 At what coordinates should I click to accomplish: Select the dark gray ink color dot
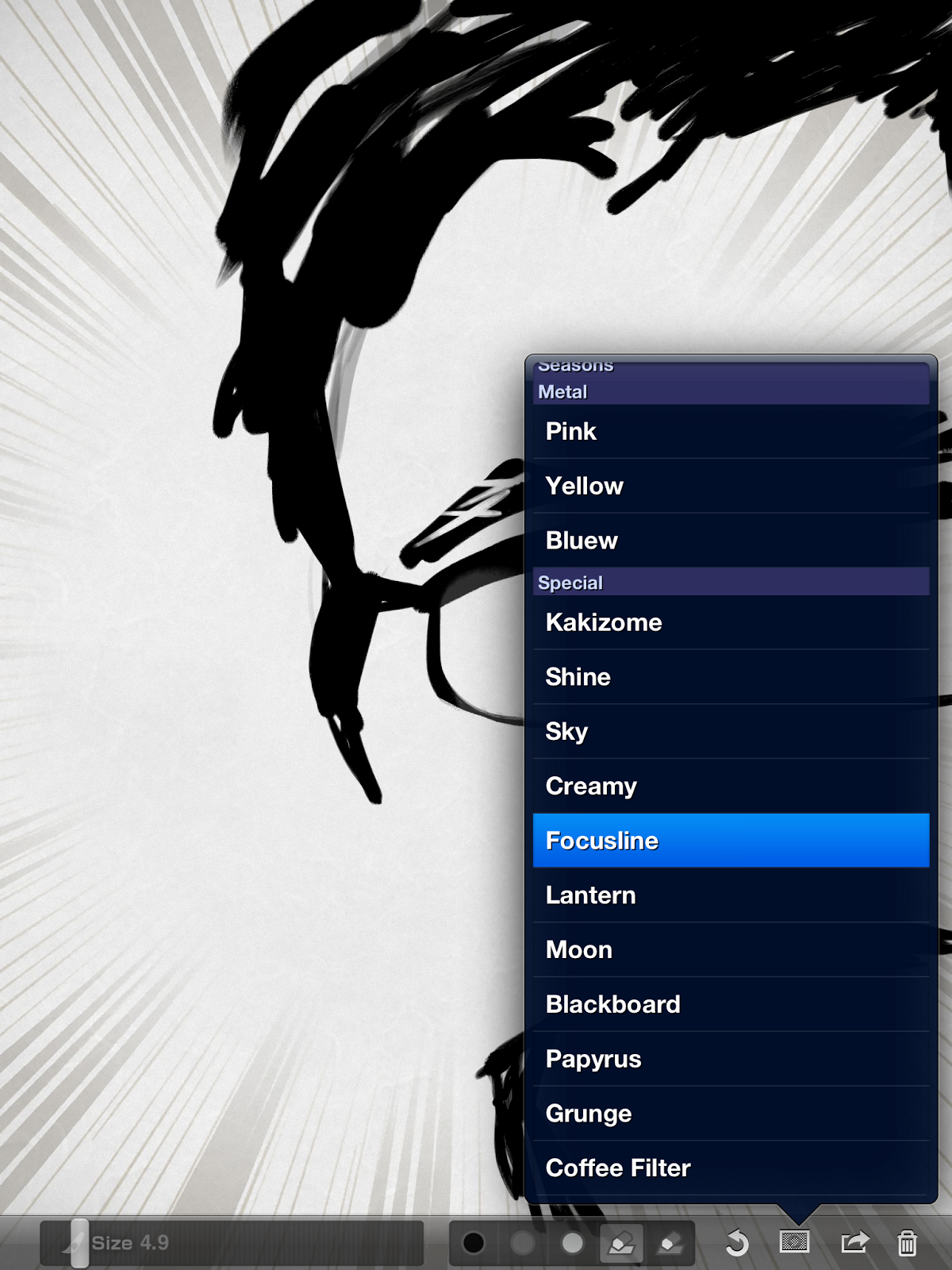click(523, 1242)
